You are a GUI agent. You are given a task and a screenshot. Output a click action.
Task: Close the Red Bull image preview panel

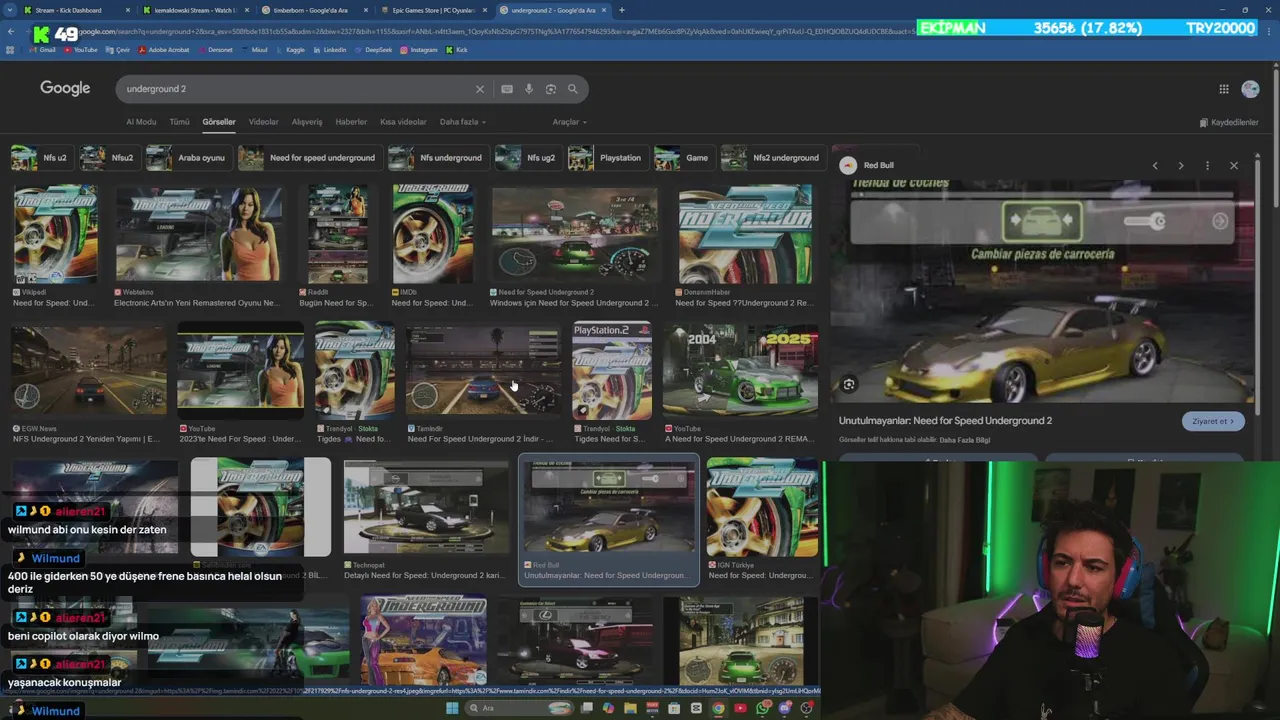tap(1234, 165)
